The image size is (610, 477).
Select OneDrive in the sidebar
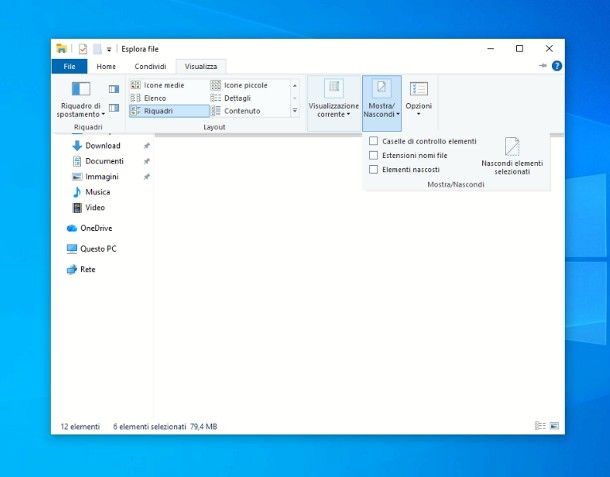pos(89,228)
